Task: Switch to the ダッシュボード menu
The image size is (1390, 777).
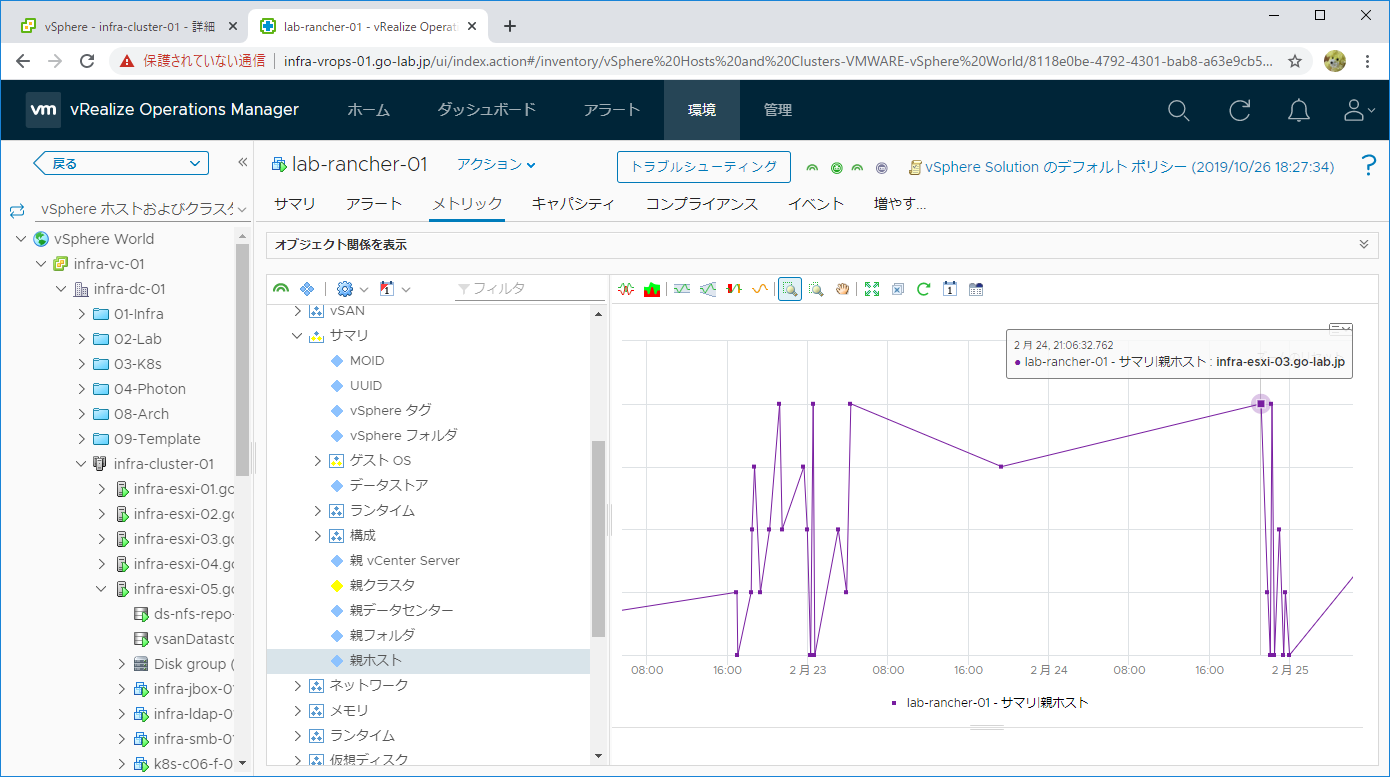Action: [487, 110]
